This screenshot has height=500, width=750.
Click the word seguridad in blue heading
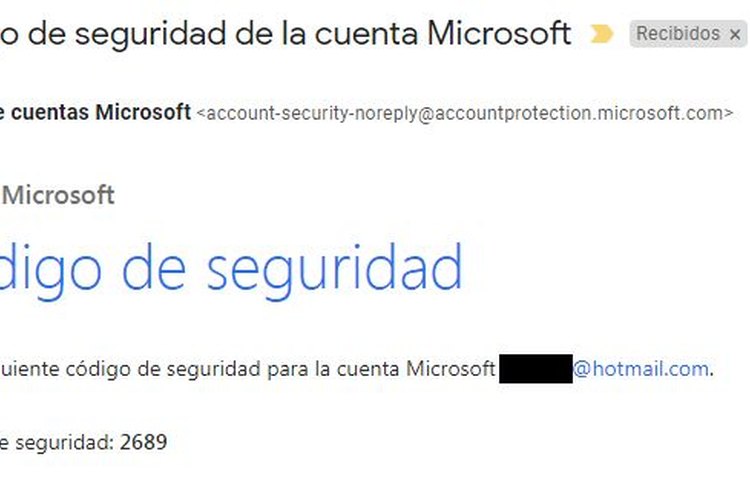point(334,270)
